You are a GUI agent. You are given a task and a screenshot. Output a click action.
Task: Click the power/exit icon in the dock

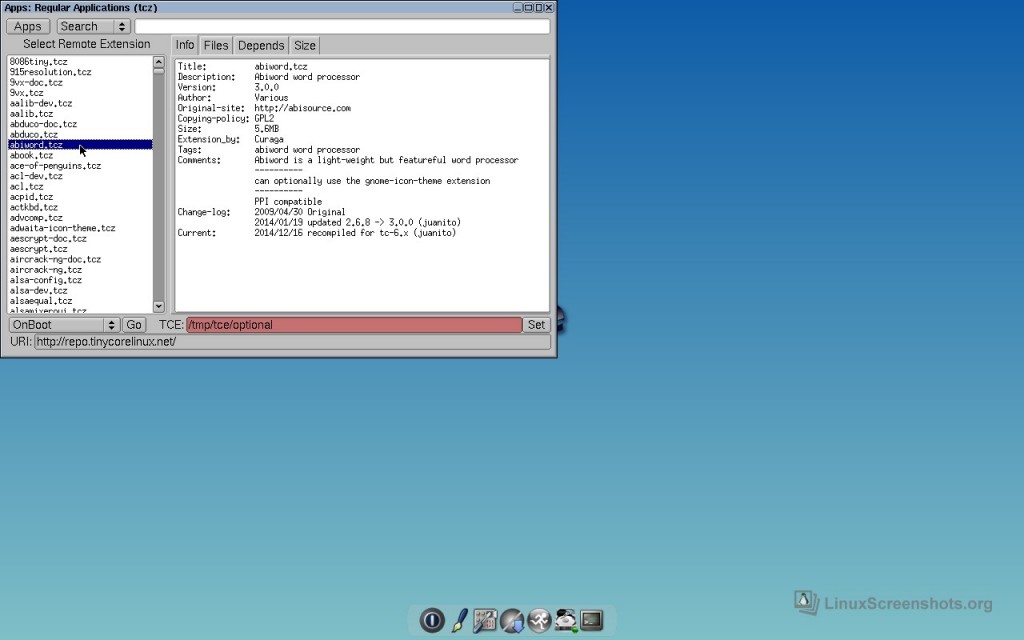pos(432,620)
